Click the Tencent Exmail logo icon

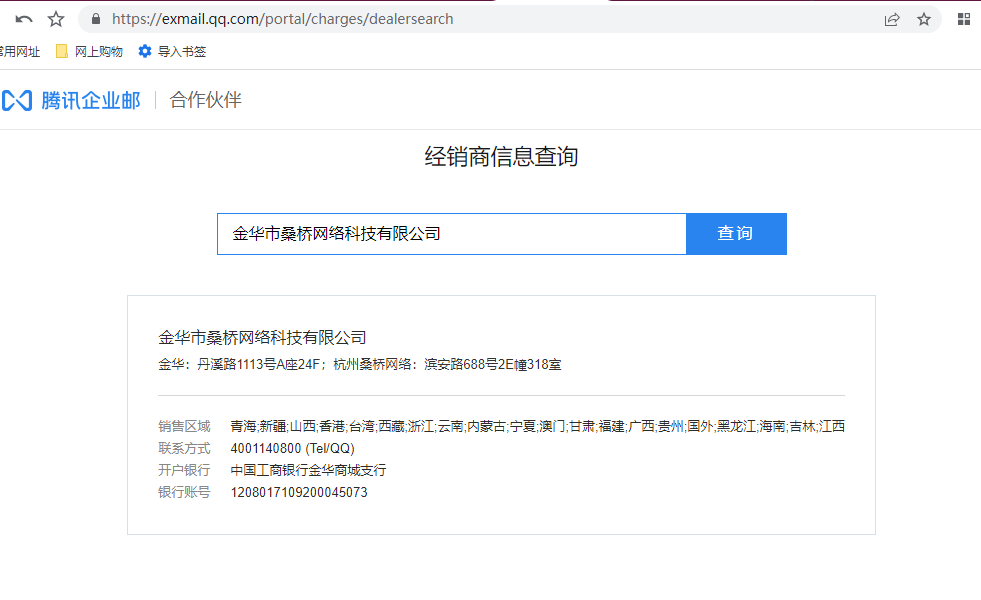(16, 100)
